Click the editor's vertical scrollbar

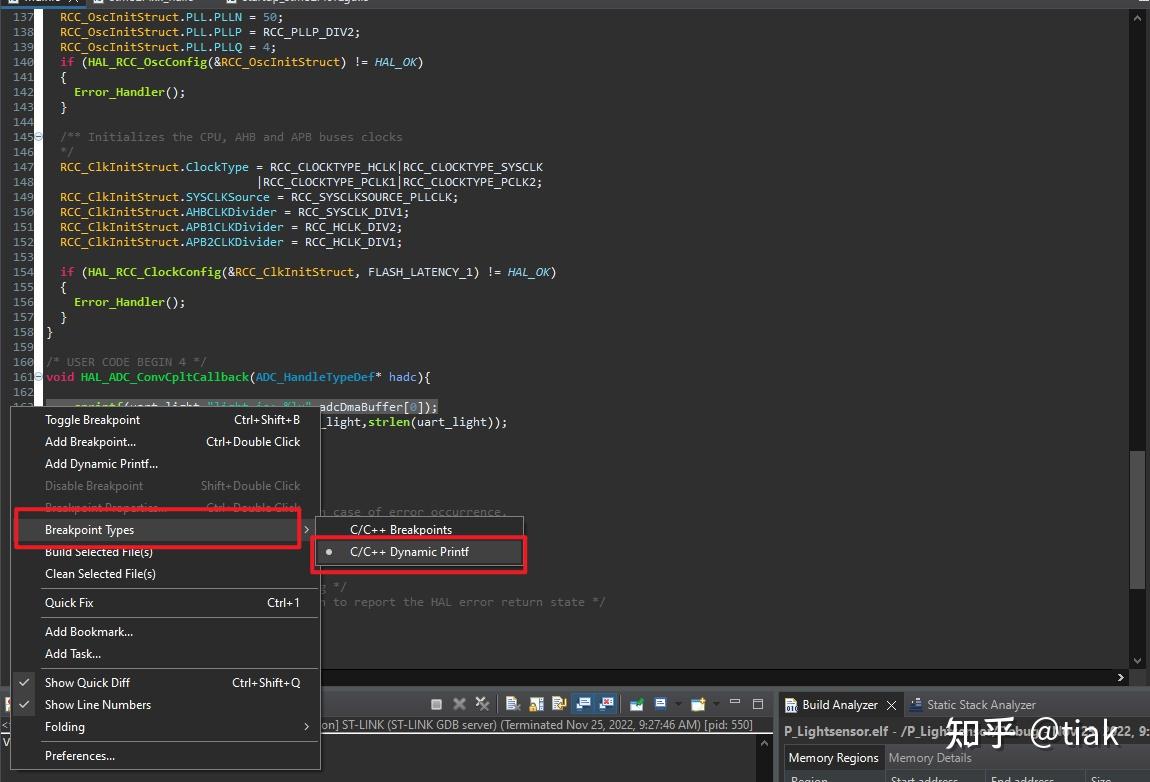[1137, 500]
